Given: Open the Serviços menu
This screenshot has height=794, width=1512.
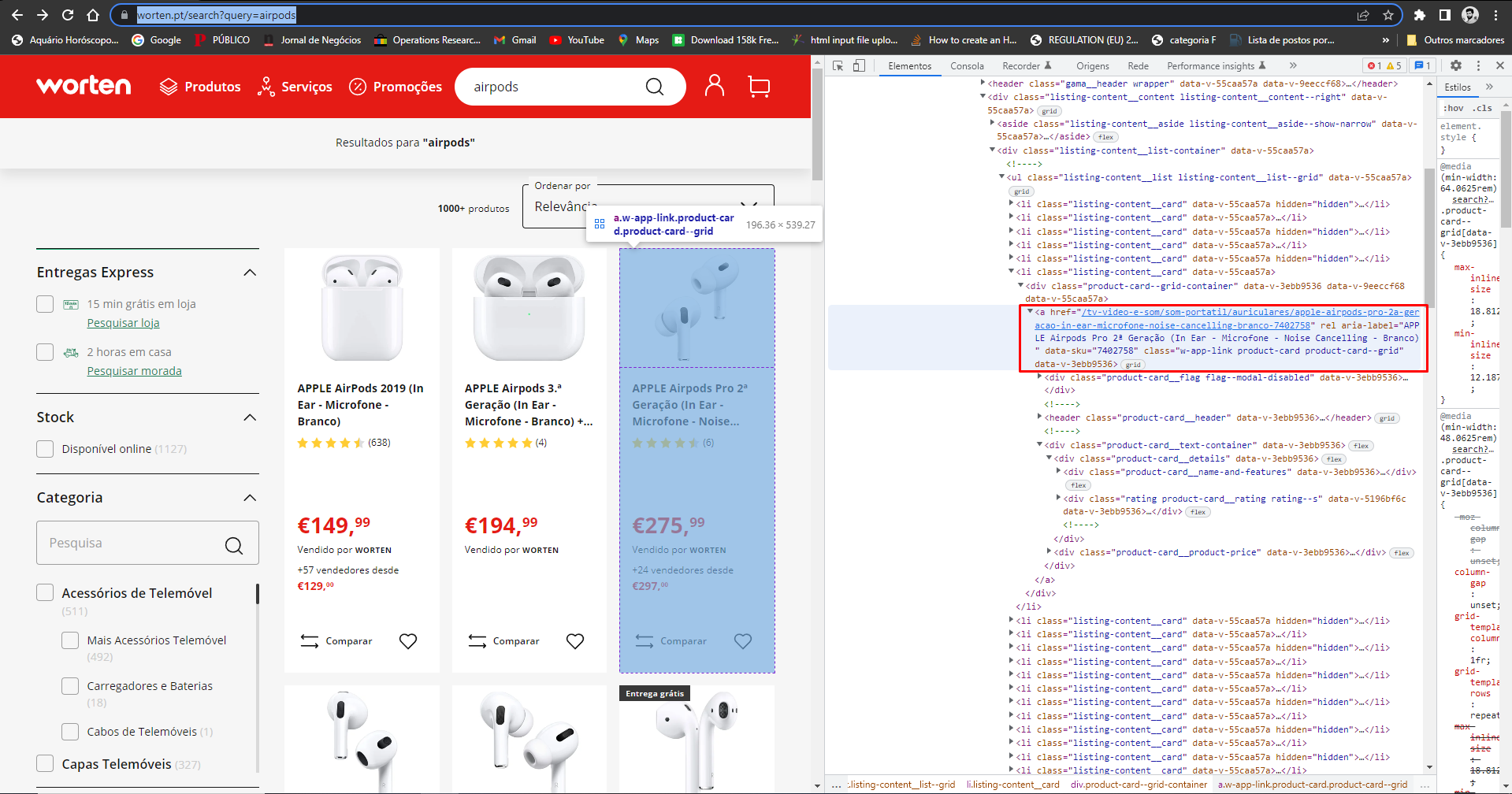Looking at the screenshot, I should click(x=295, y=87).
